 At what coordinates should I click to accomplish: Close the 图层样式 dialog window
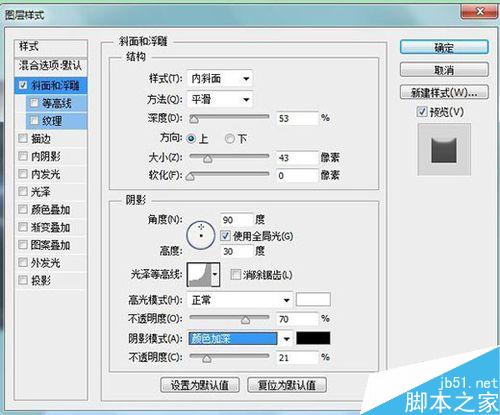479,12
